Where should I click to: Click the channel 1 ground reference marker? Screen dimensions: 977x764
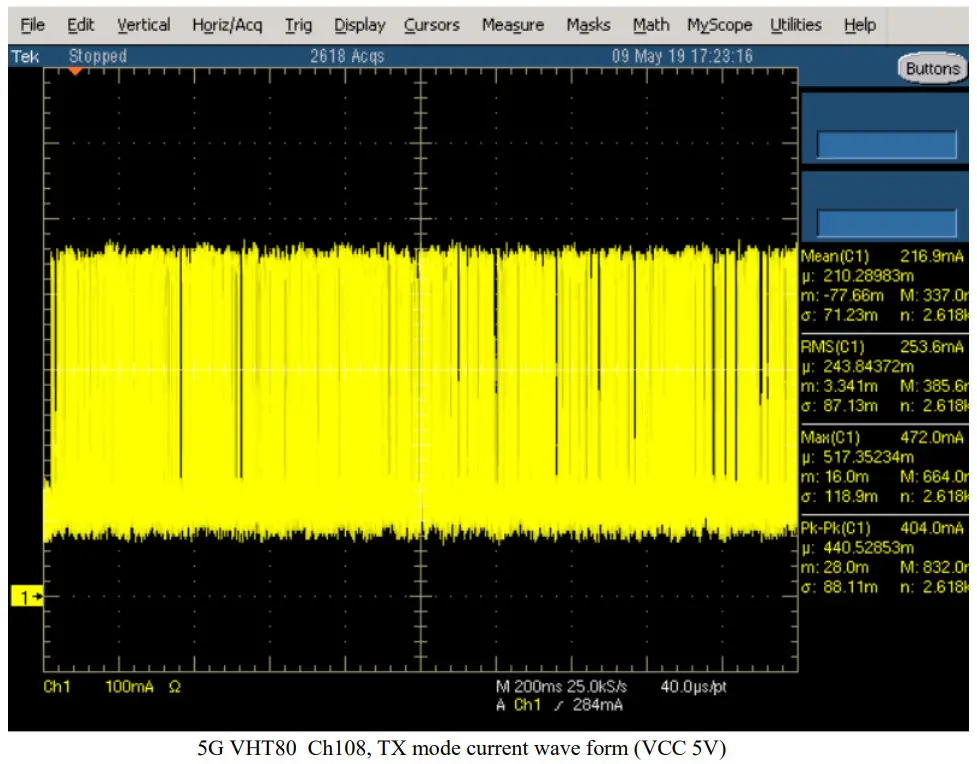coord(25,597)
